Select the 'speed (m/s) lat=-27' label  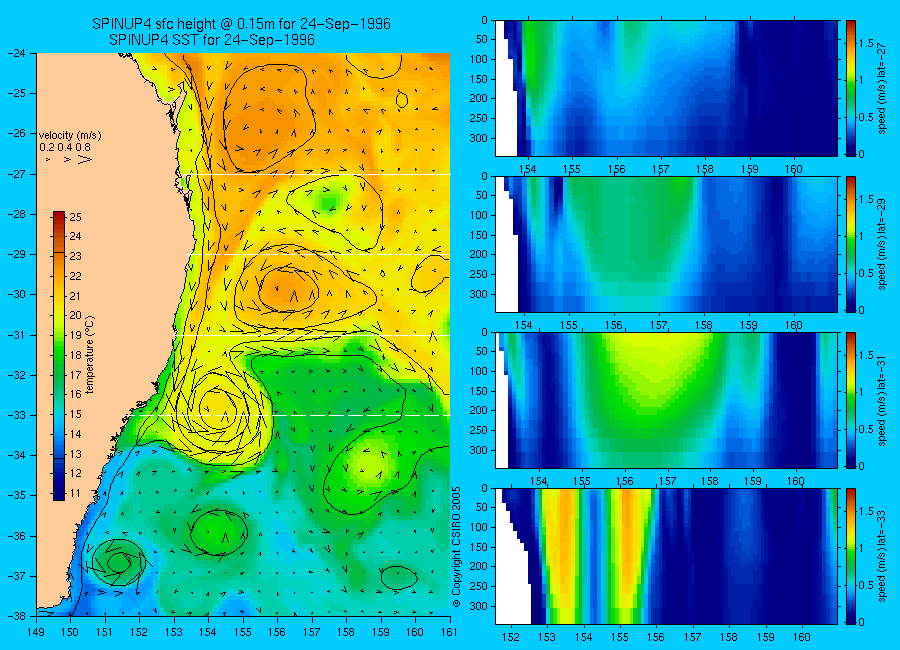[883, 88]
